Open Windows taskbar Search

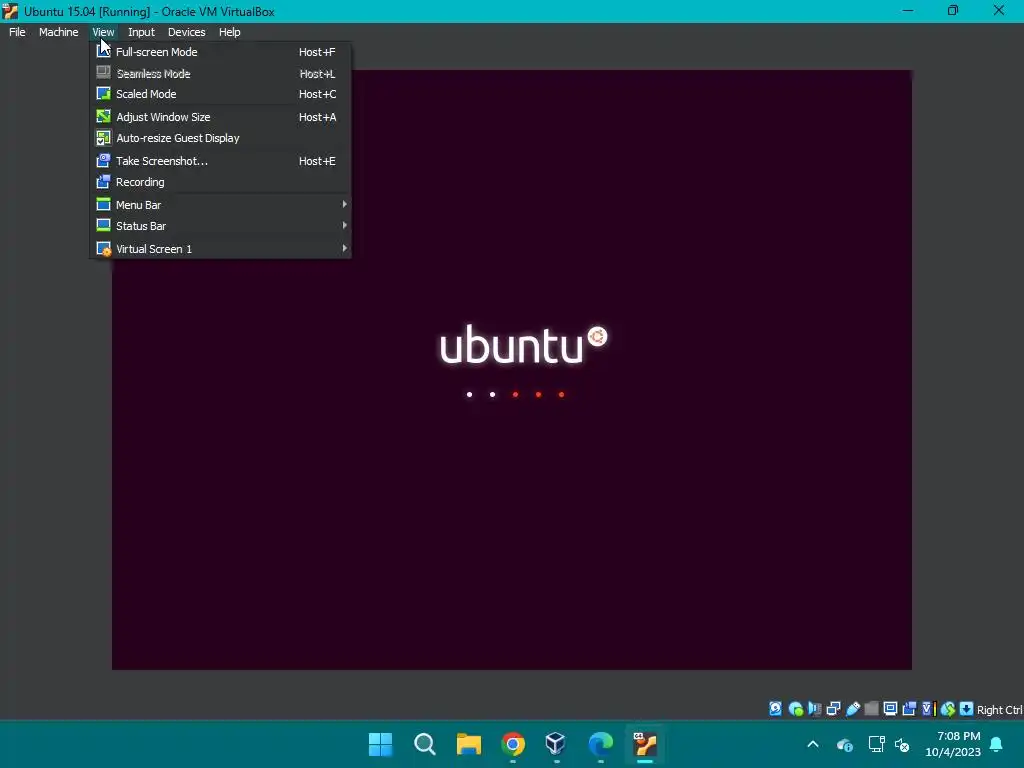point(424,744)
